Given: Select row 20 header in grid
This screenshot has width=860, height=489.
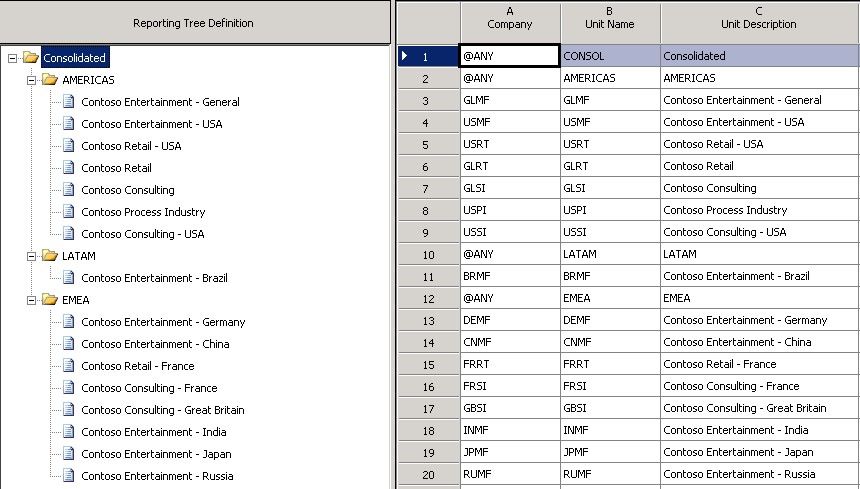Looking at the screenshot, I should click(428, 475).
